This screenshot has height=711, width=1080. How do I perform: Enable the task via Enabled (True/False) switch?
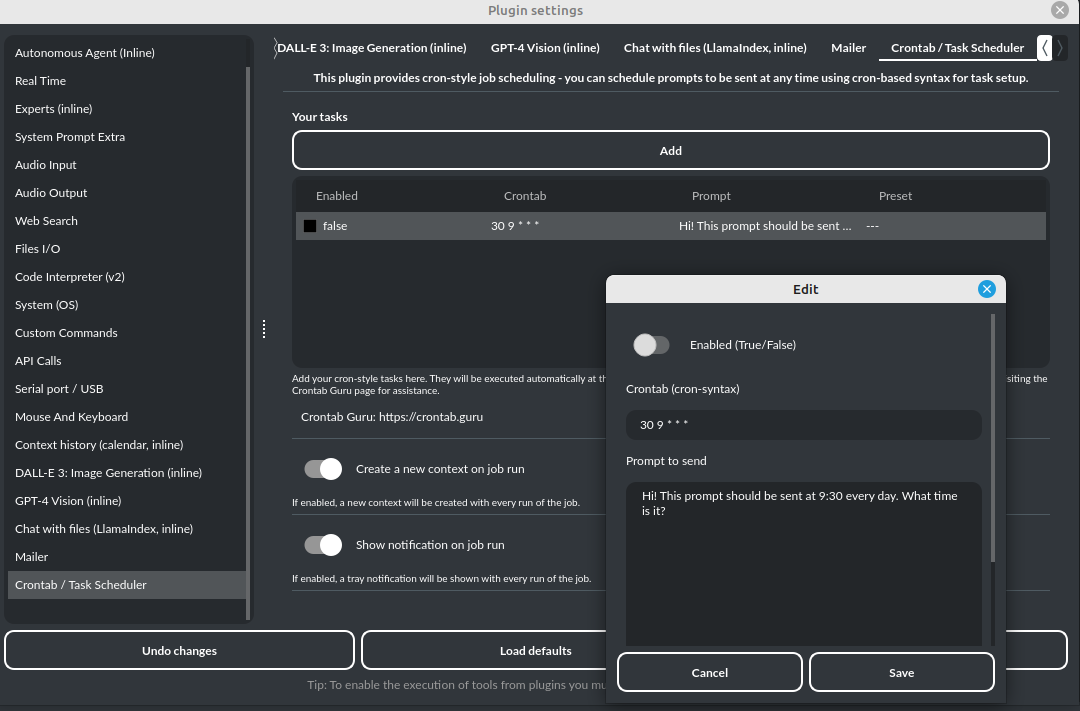point(651,343)
